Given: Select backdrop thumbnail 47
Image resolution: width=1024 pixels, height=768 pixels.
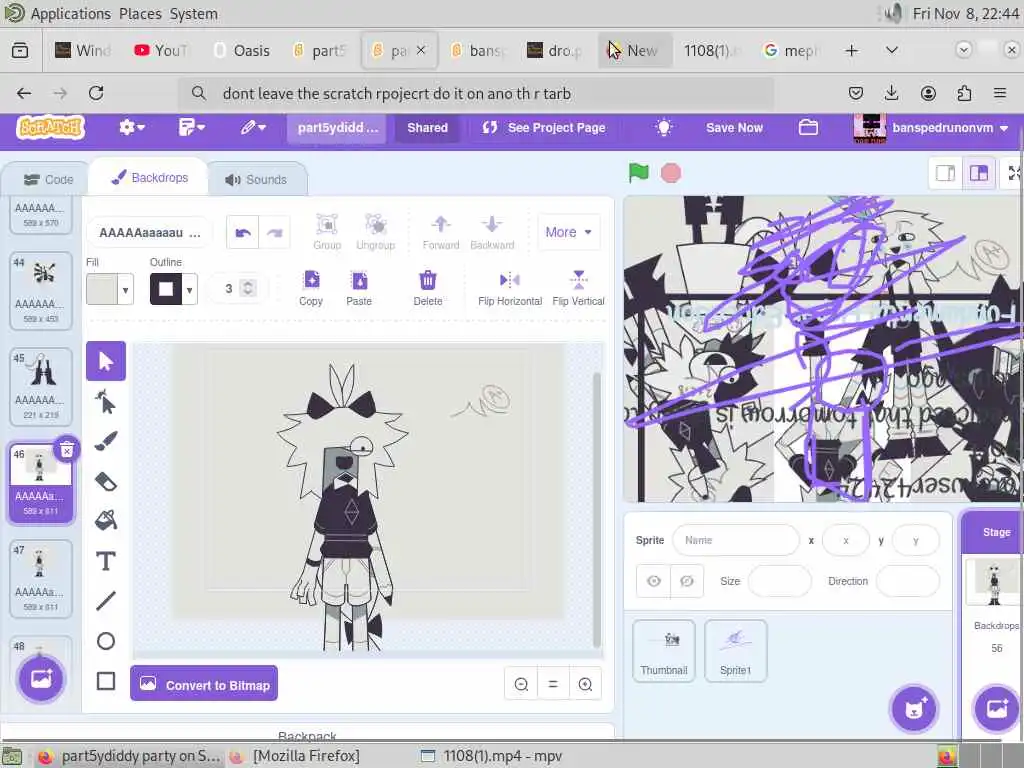Looking at the screenshot, I should click(41, 579).
